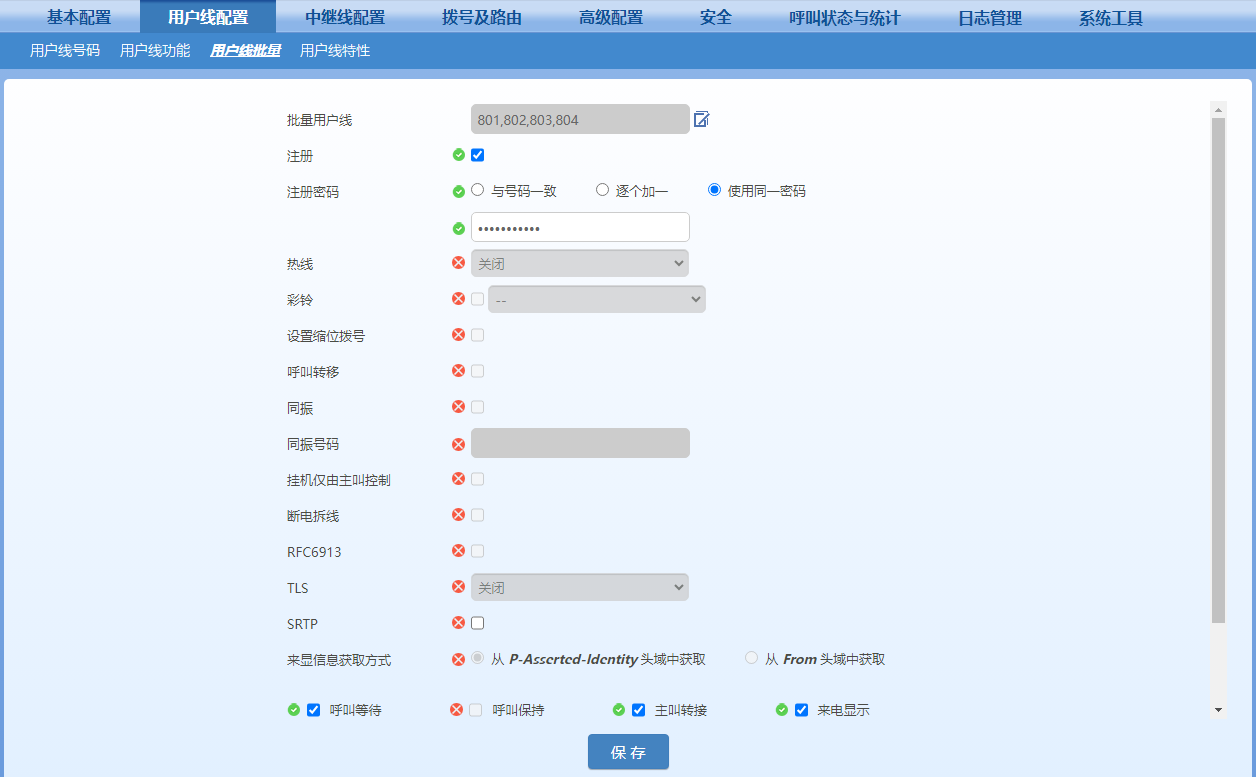Uncheck the 注册 checkbox
The width and height of the screenshot is (1256, 777).
[477, 155]
